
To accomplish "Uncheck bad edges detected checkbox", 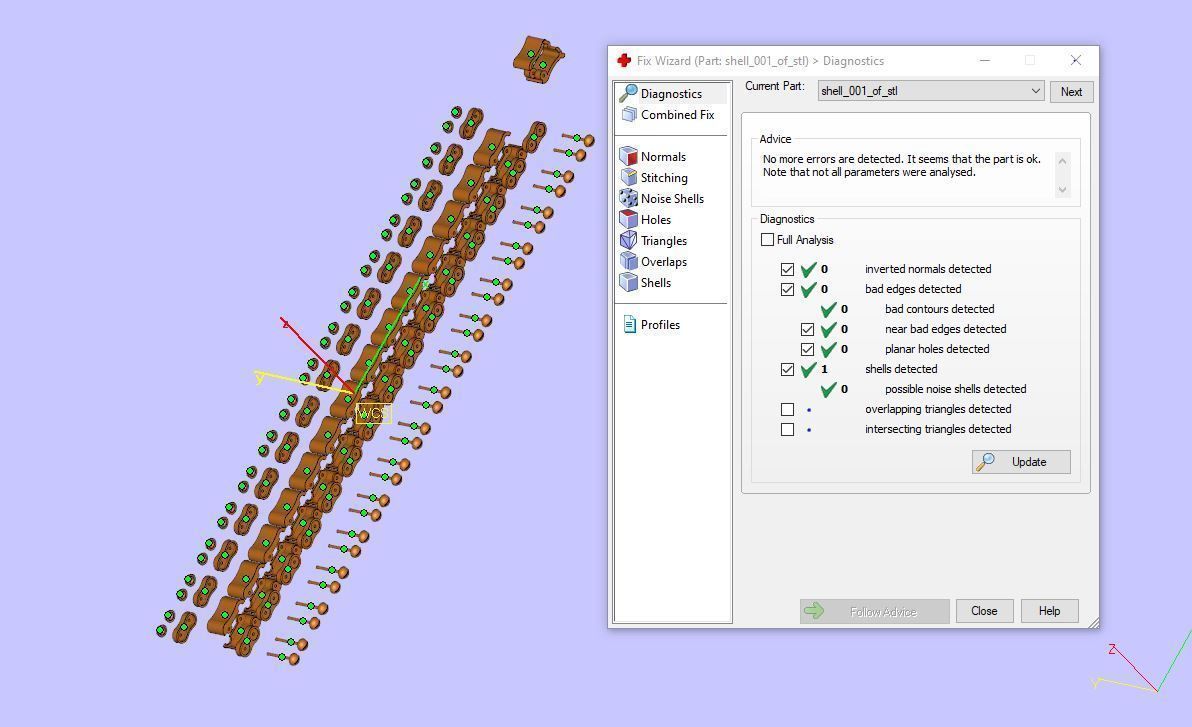I will [x=788, y=290].
